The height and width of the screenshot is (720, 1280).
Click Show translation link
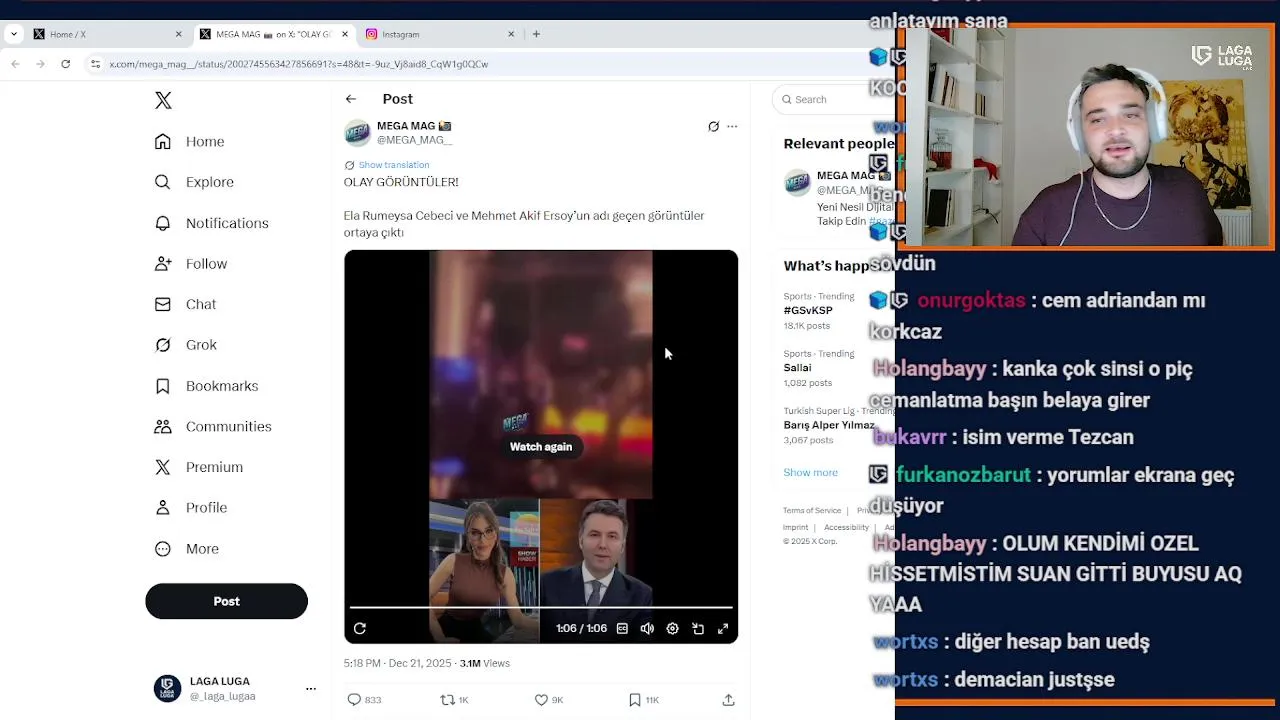(x=394, y=165)
